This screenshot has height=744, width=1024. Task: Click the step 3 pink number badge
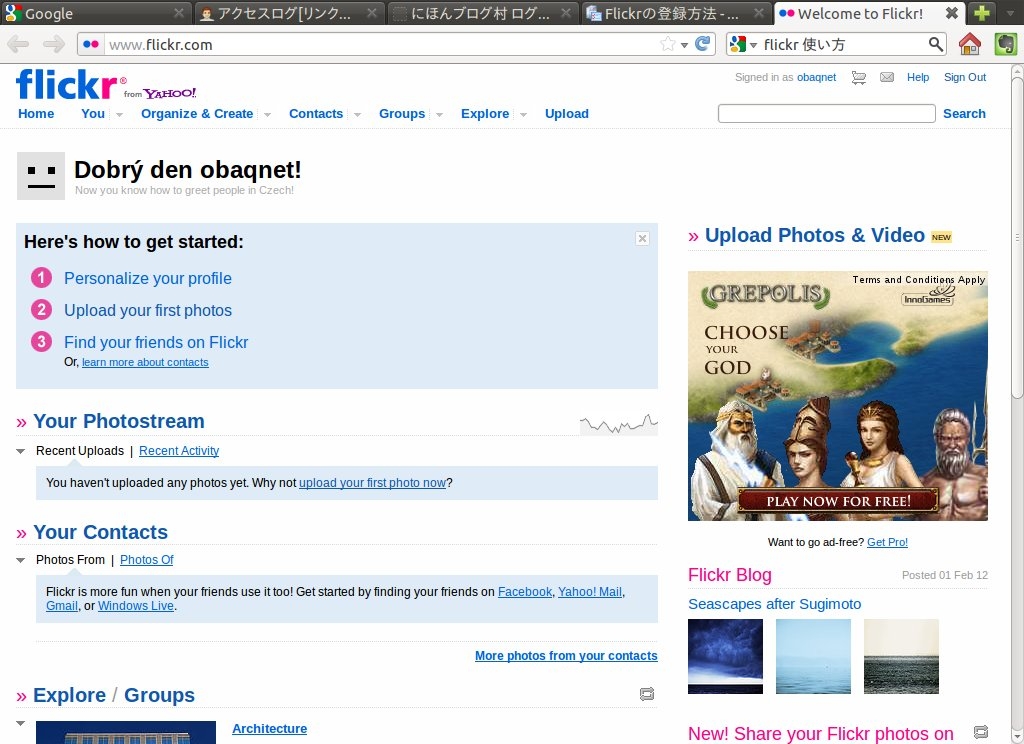pos(41,341)
